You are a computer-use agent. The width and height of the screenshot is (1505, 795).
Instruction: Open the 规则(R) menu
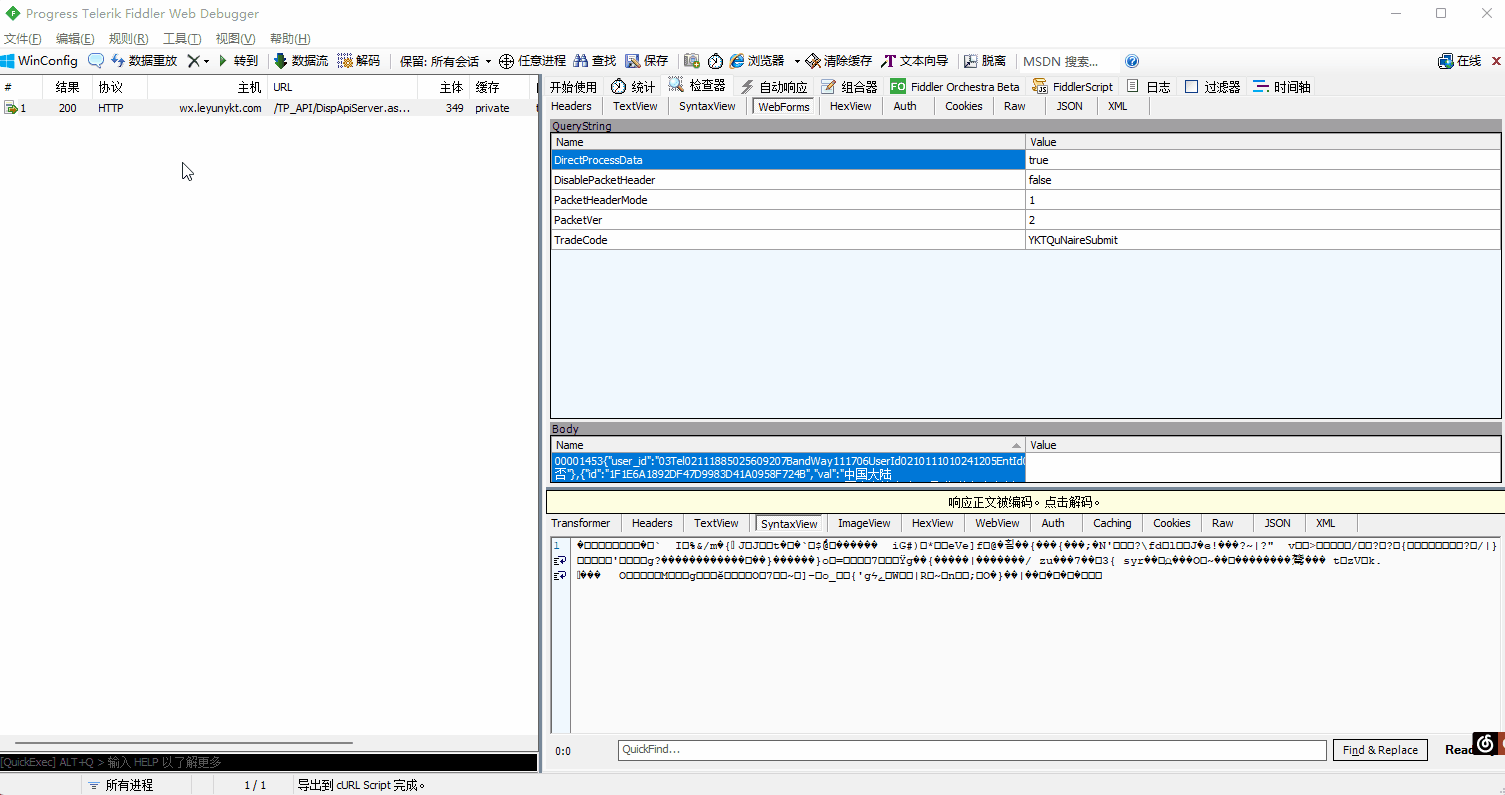point(128,39)
